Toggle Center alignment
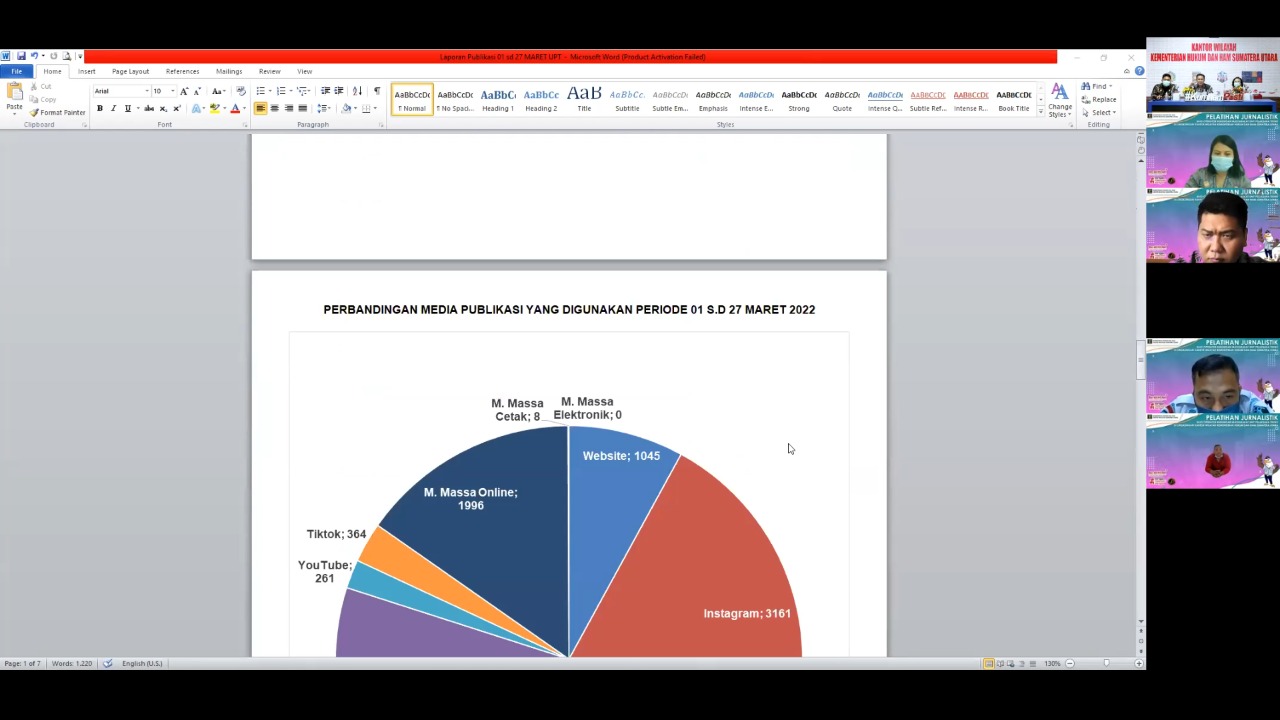This screenshot has width=1280, height=720. pyautogui.click(x=274, y=108)
